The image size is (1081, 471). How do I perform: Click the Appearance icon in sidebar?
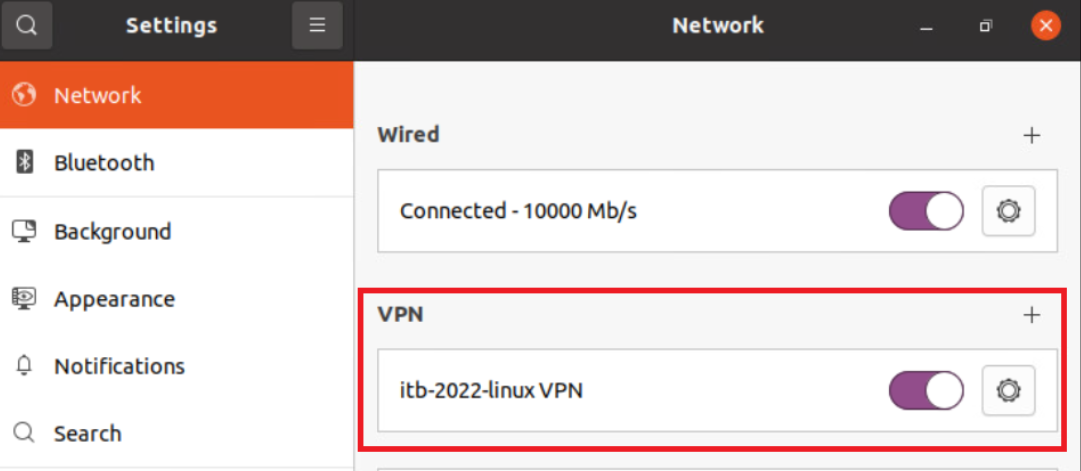[x=25, y=298]
